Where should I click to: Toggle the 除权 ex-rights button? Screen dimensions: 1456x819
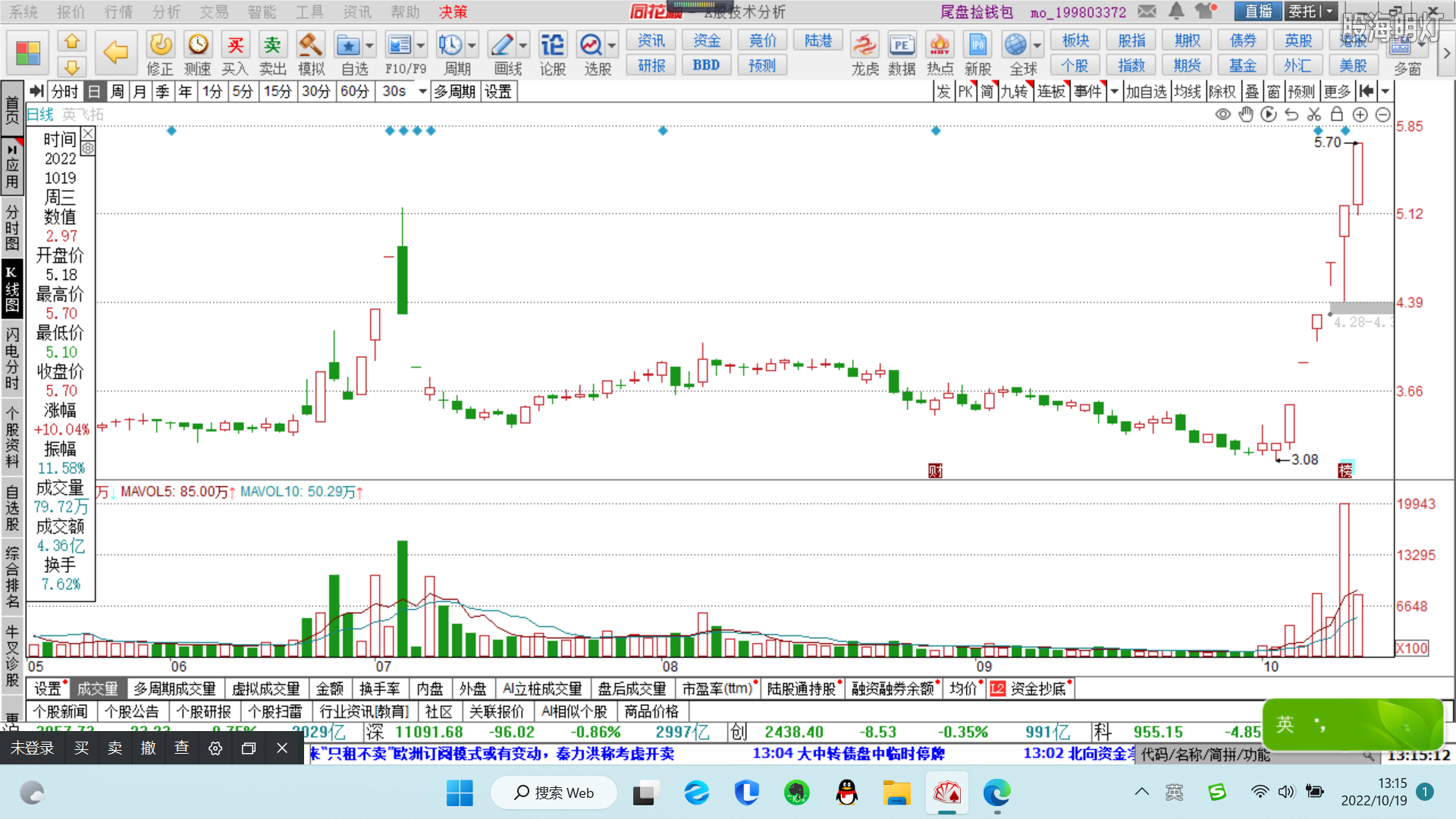point(1222,92)
